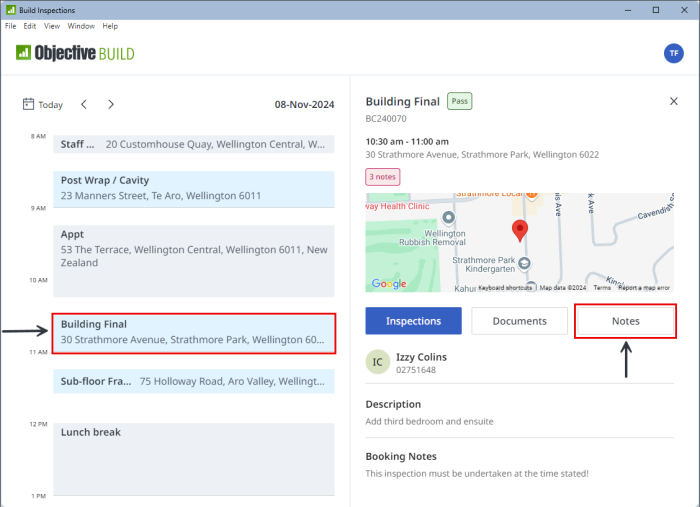The height and width of the screenshot is (507, 700).
Task: Click the red map location pin
Action: [519, 231]
